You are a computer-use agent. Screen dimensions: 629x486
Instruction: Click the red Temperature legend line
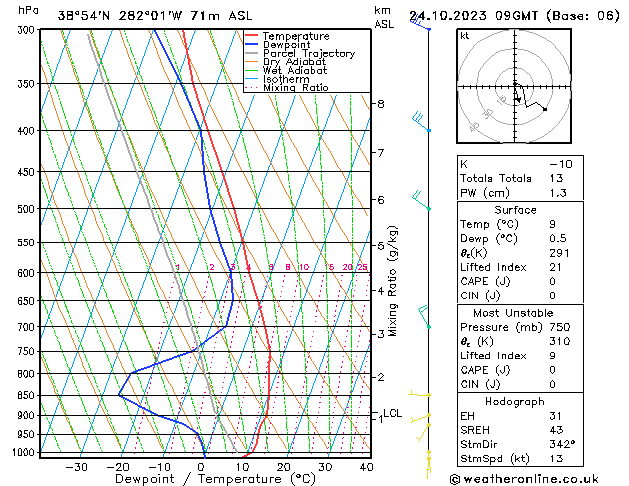click(x=251, y=36)
